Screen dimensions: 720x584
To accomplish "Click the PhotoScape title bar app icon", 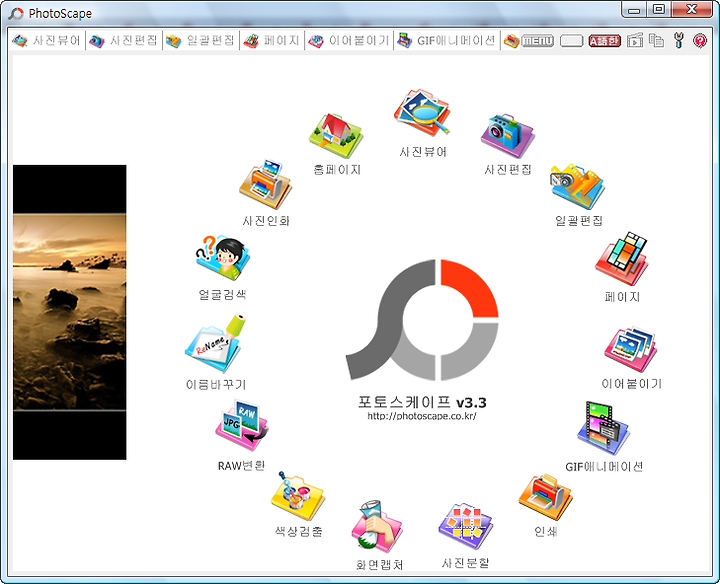I will (16, 13).
